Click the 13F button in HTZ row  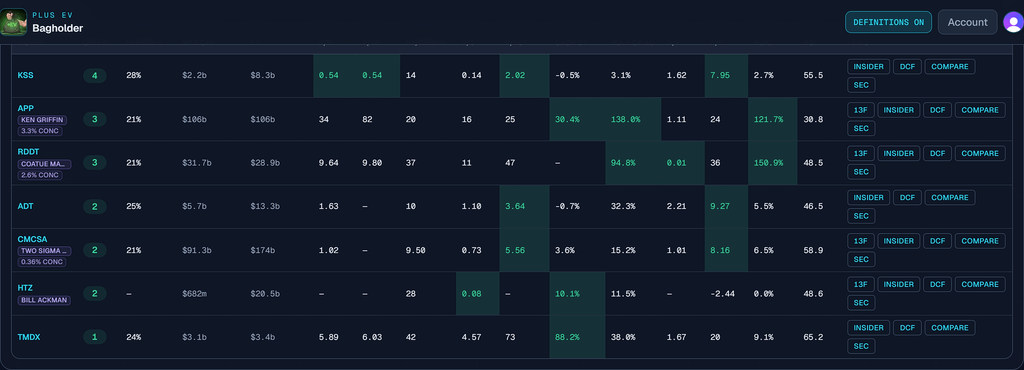[x=861, y=285]
